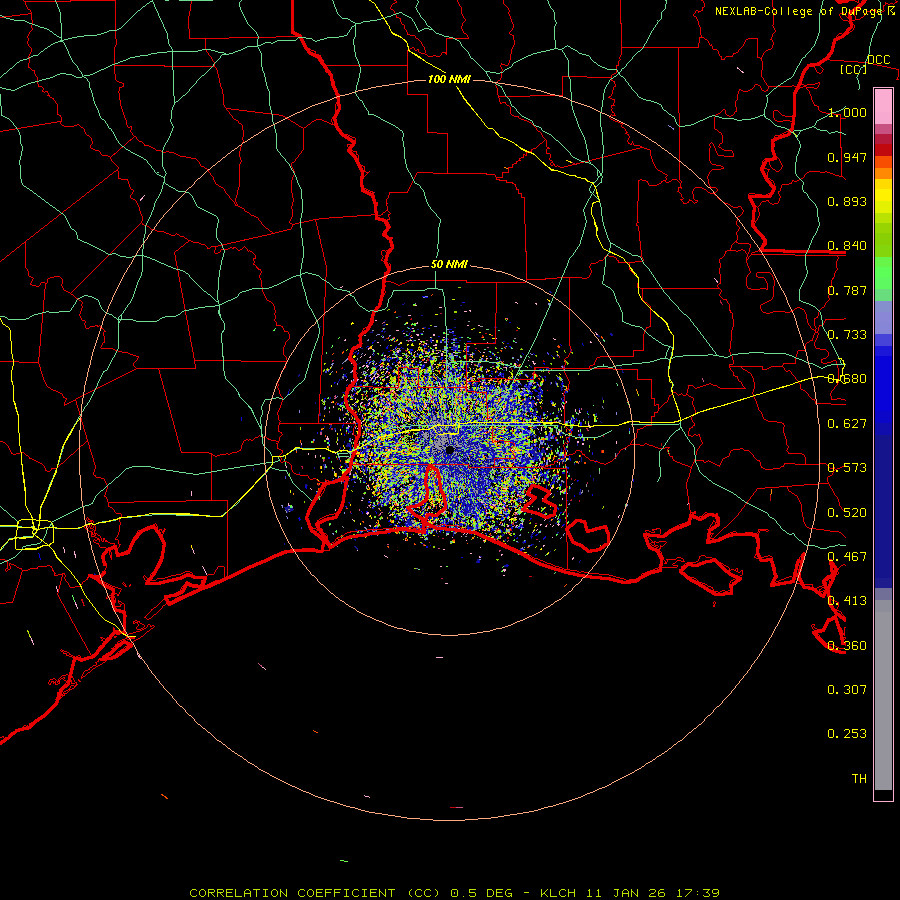Click the 0.413 scale value

(847, 601)
